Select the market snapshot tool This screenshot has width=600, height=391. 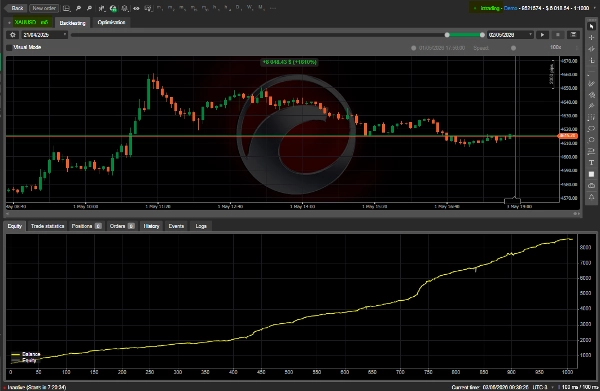[x=592, y=49]
